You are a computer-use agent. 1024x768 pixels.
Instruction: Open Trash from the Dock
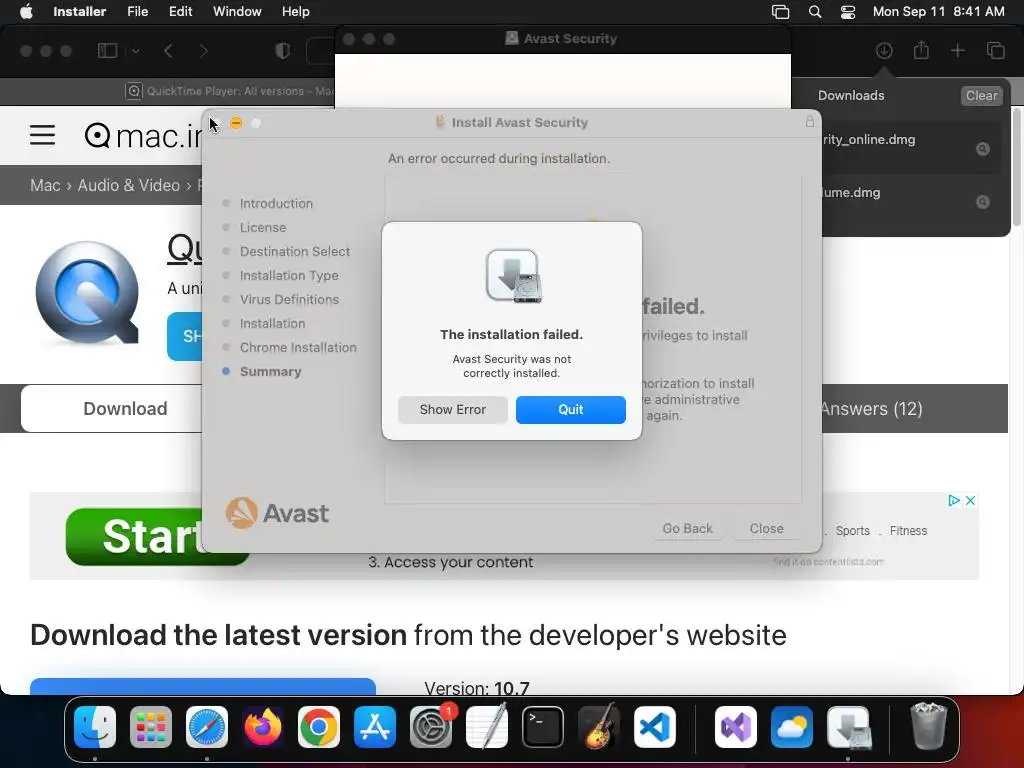[x=929, y=727]
